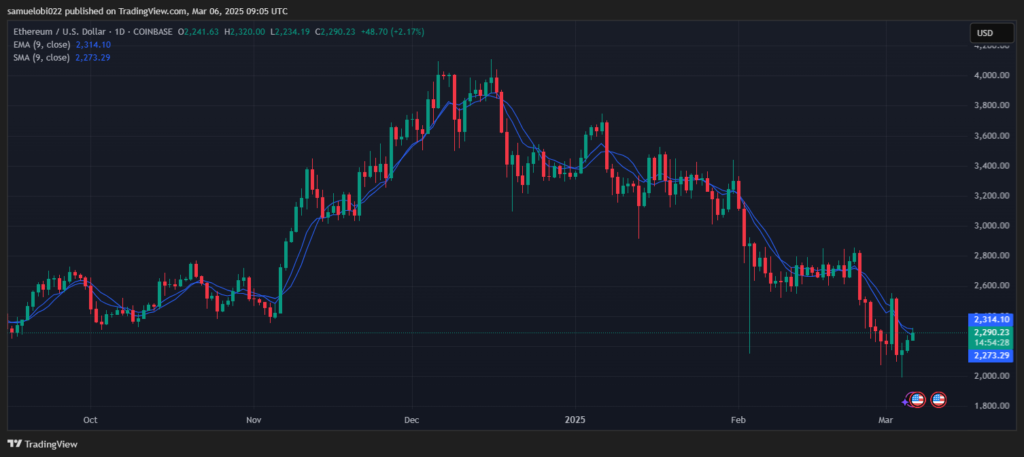Image resolution: width=1024 pixels, height=457 pixels.
Task: Click the 3,600.00 price axis label
Action: coord(991,136)
